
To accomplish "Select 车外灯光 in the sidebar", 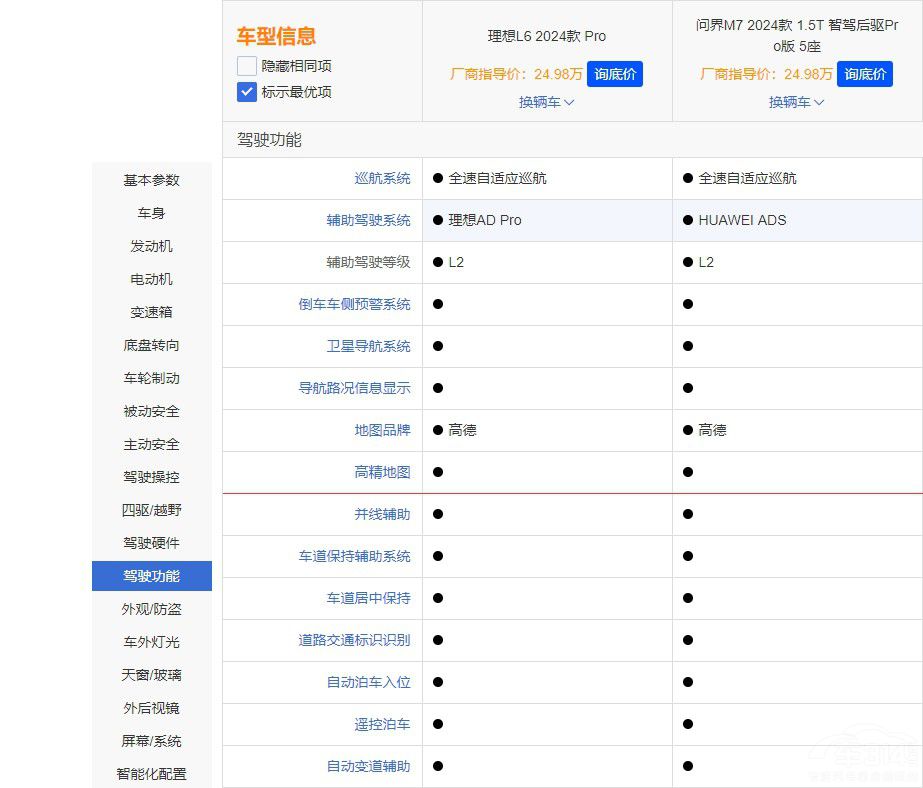I will [151, 642].
